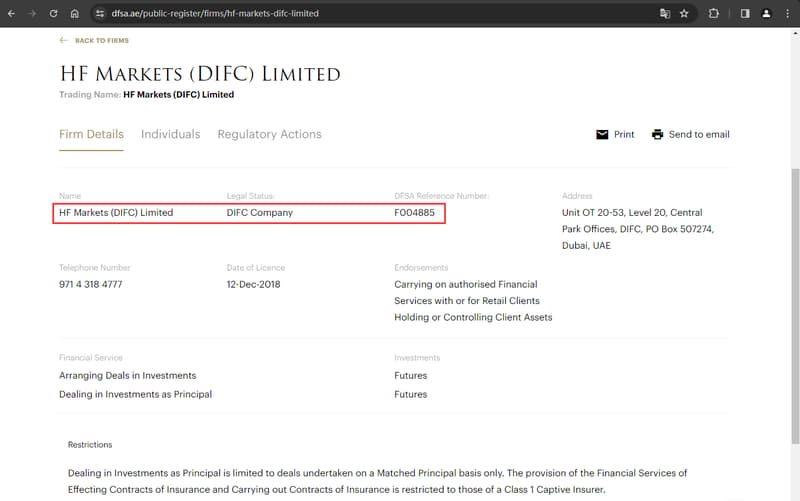Reload the page with the refresh icon

pos(53,14)
